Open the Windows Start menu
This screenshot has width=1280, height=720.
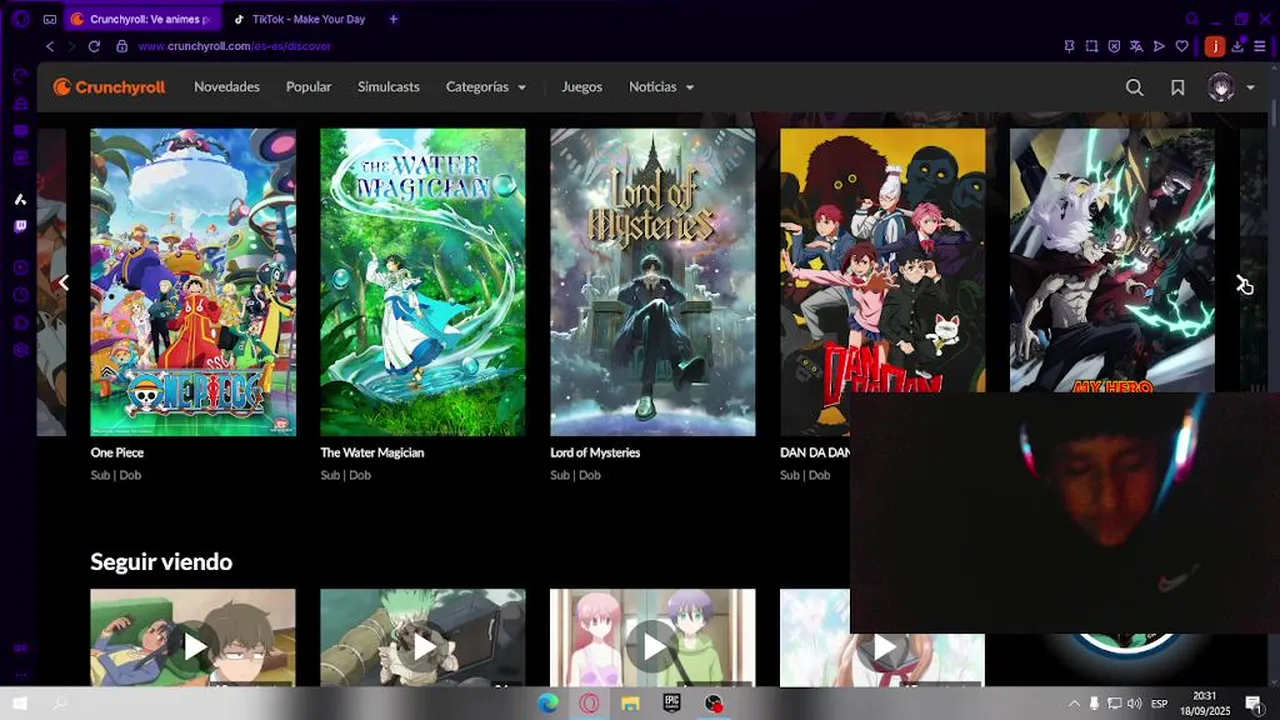20,704
